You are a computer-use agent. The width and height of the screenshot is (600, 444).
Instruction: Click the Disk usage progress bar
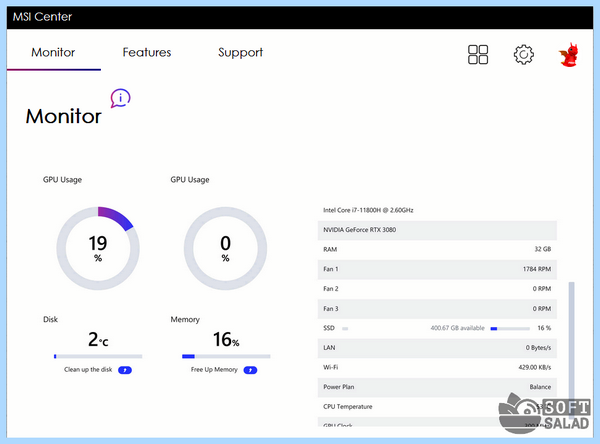98,356
